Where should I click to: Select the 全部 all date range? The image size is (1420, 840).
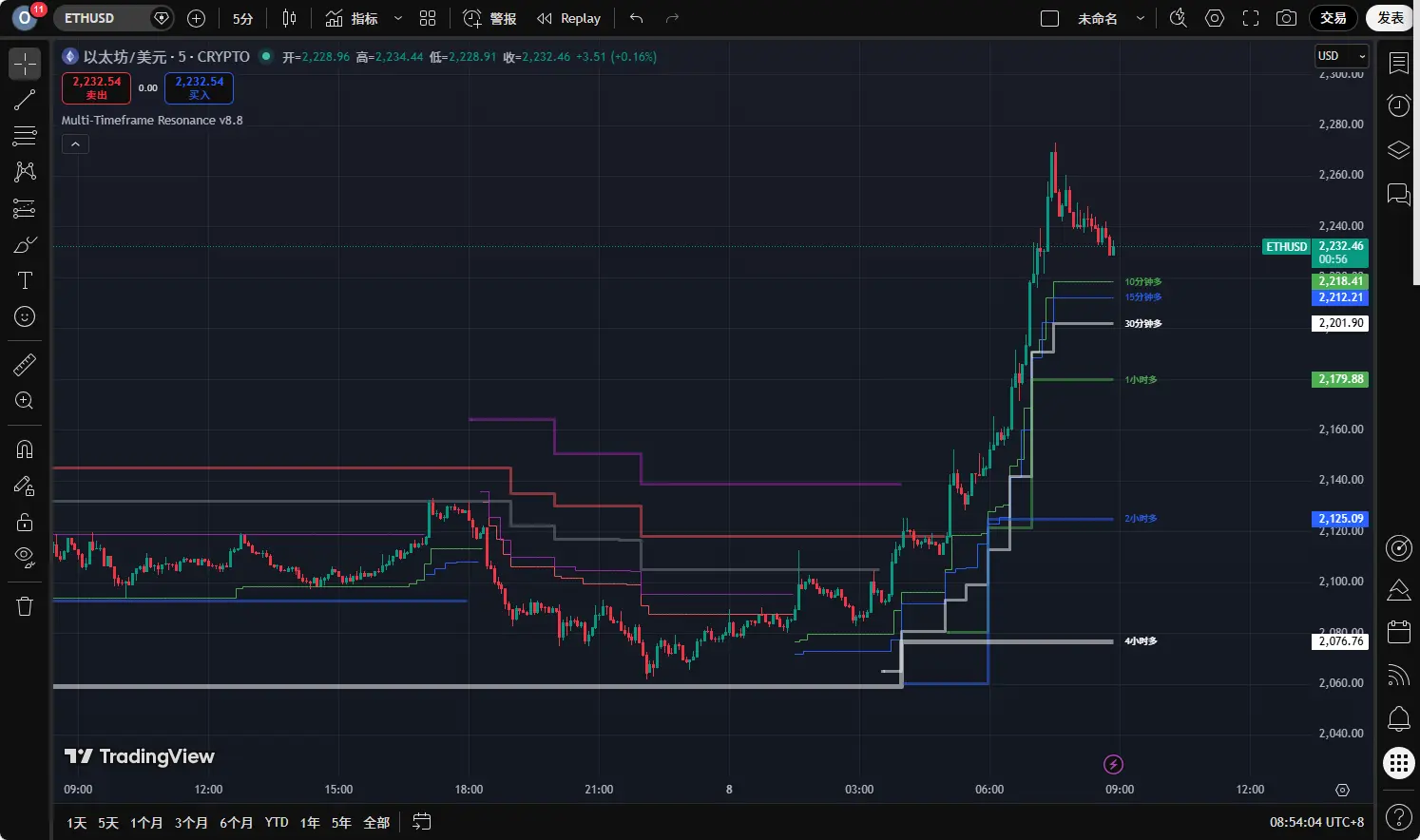(x=376, y=823)
